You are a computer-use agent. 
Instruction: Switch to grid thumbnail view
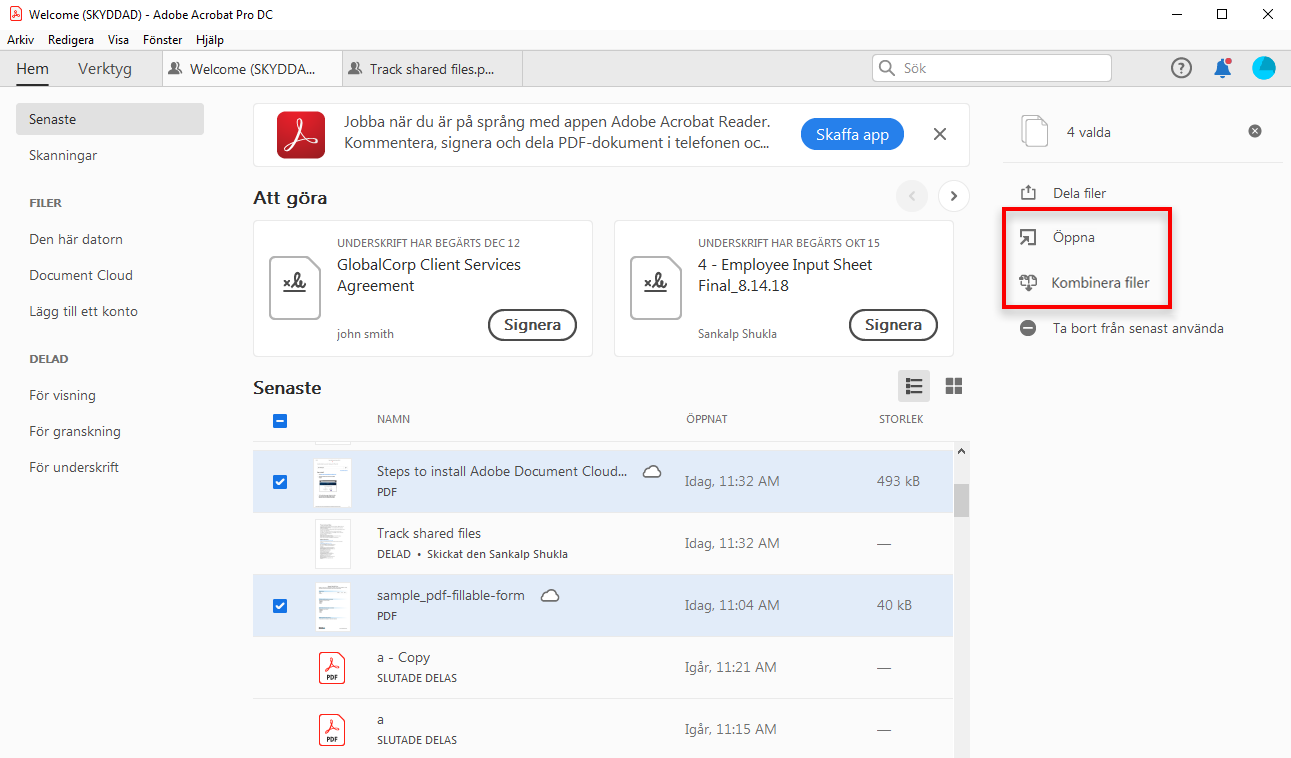954,386
